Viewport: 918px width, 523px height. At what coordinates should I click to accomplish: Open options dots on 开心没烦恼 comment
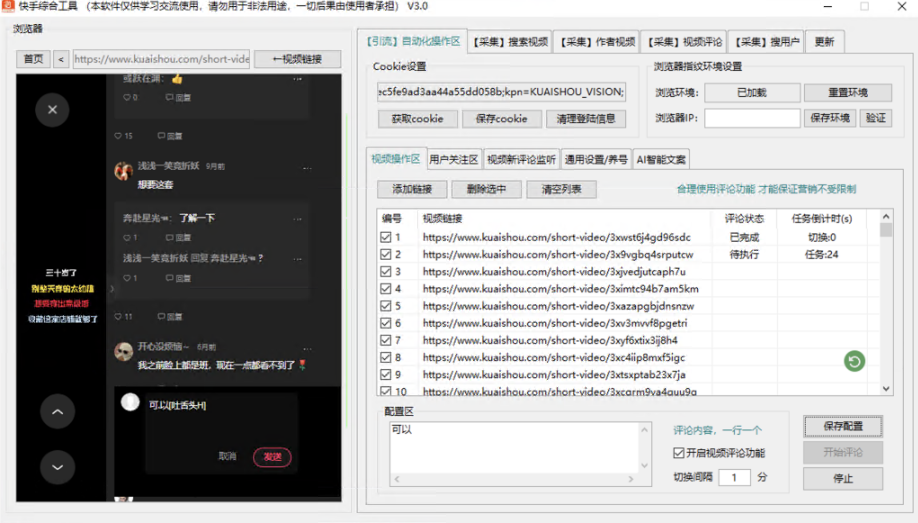307,349
